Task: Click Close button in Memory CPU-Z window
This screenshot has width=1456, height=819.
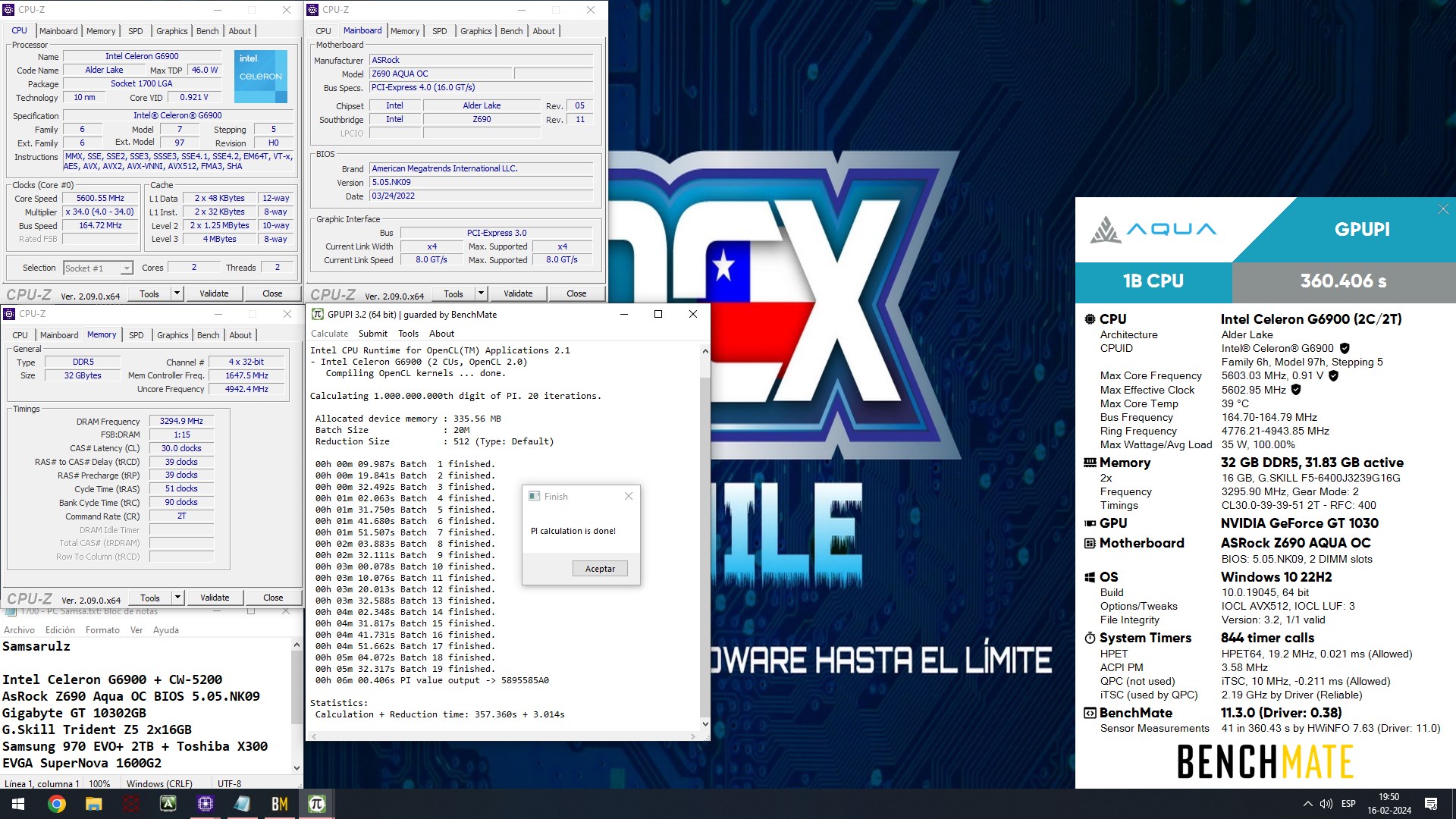Action: tap(273, 598)
